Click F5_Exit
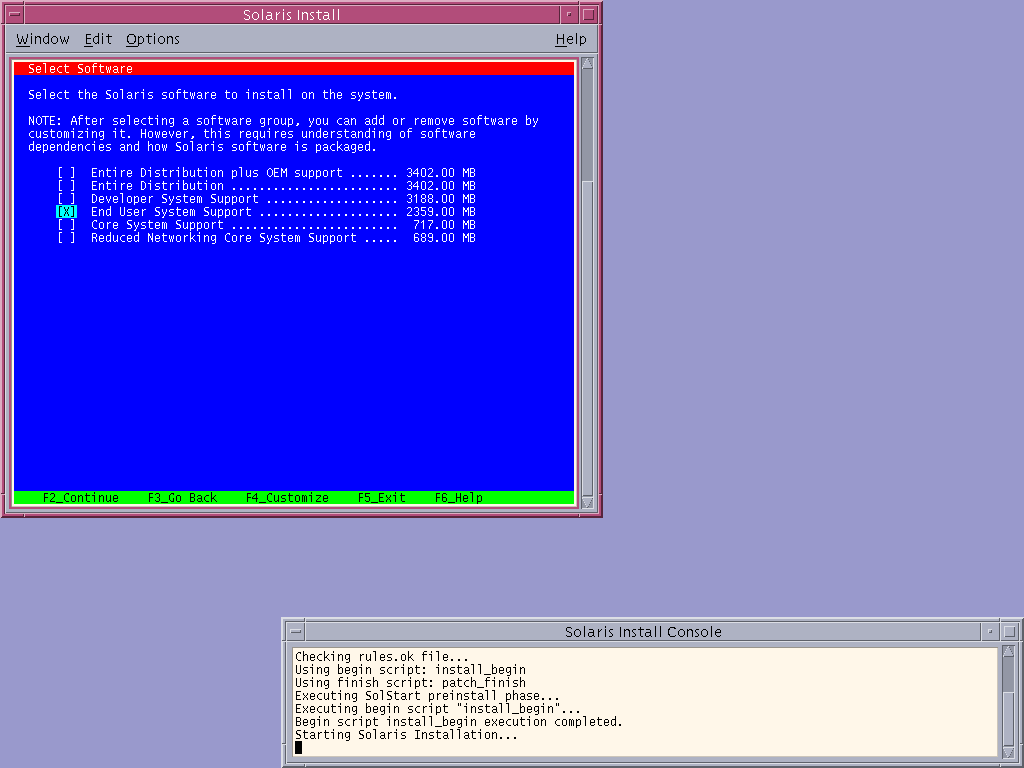Screen dimensions: 1024x768 coord(381,498)
